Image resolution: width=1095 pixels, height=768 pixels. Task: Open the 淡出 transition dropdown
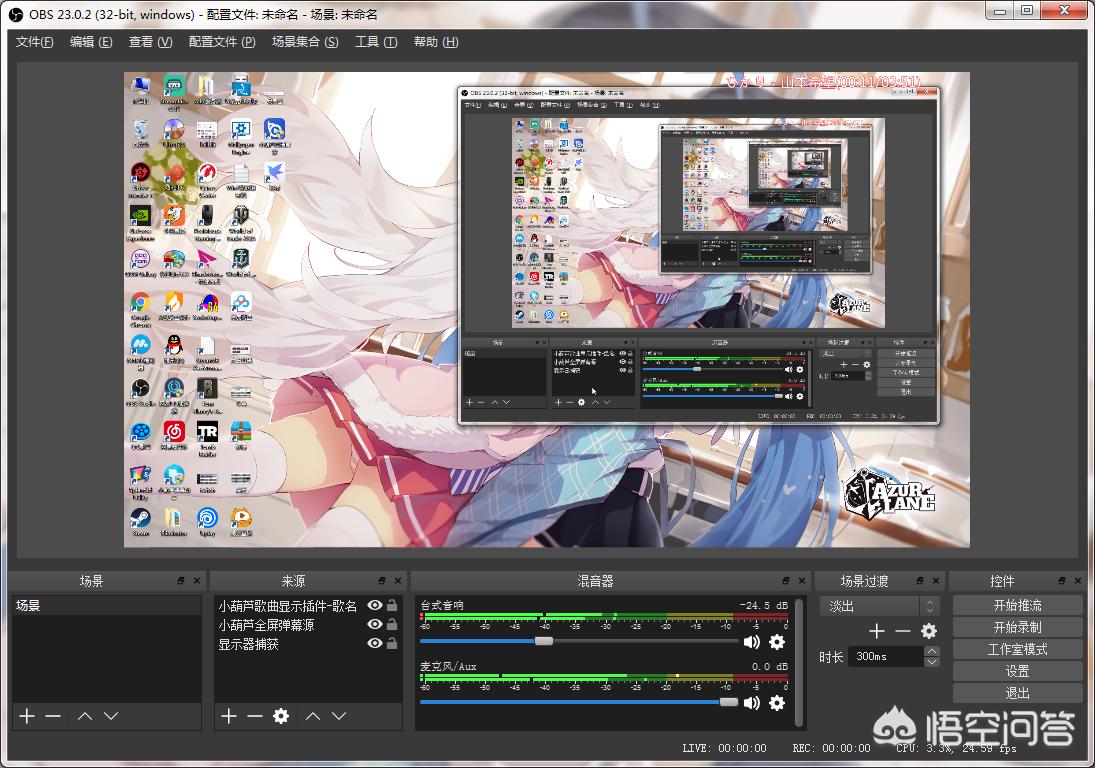click(879, 606)
